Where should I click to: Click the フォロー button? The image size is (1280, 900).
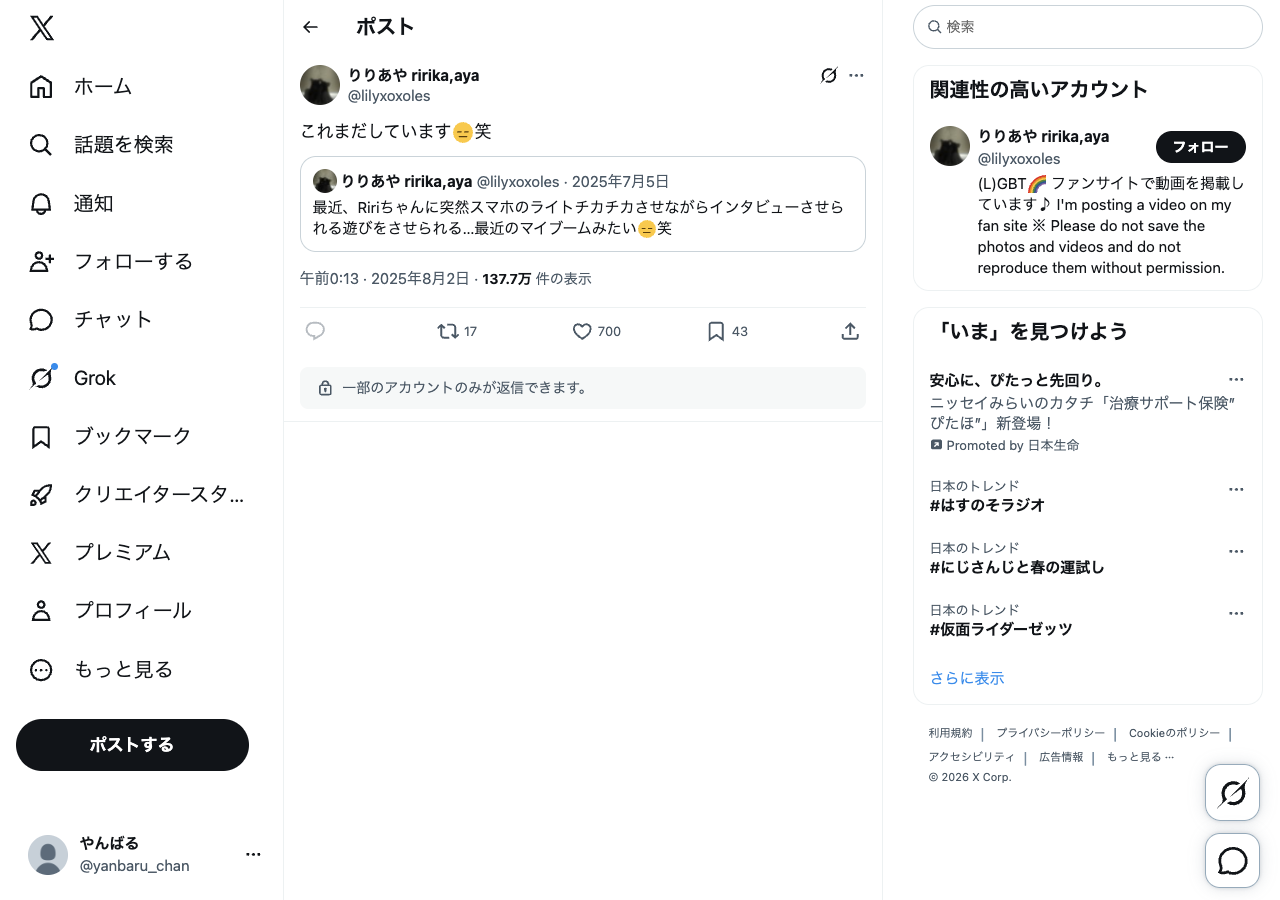coord(1200,147)
